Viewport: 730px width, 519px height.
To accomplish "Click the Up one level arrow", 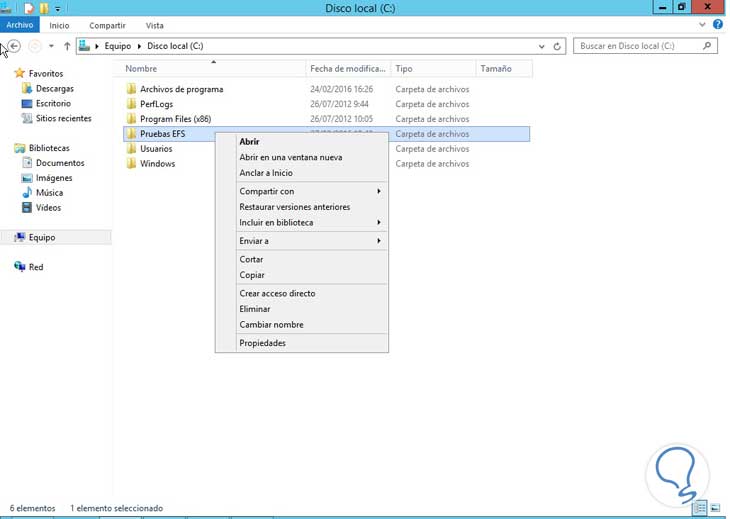I will click(67, 46).
